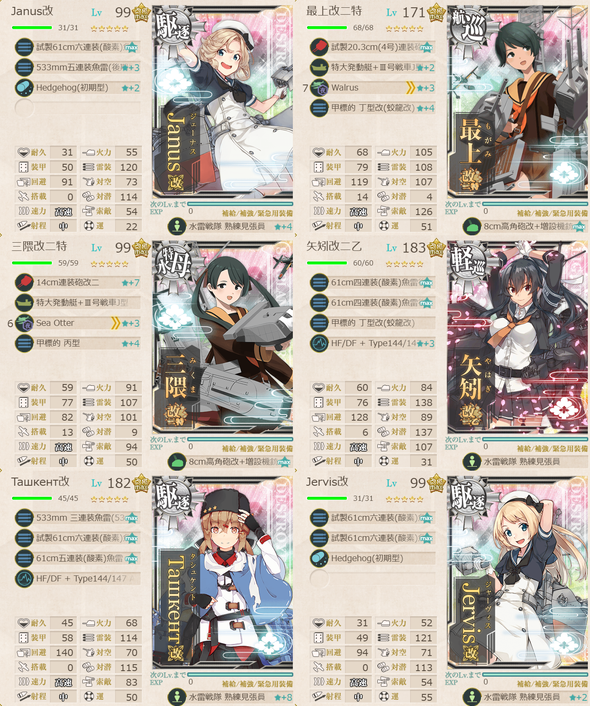Click the green 8cm高角砲改 icon on 三隈改二特
Image resolution: width=590 pixels, height=706 pixels.
(x=177, y=461)
